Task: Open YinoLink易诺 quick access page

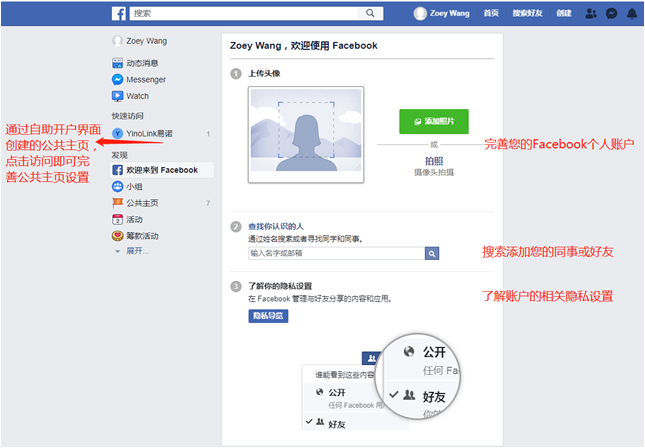Action: point(149,133)
